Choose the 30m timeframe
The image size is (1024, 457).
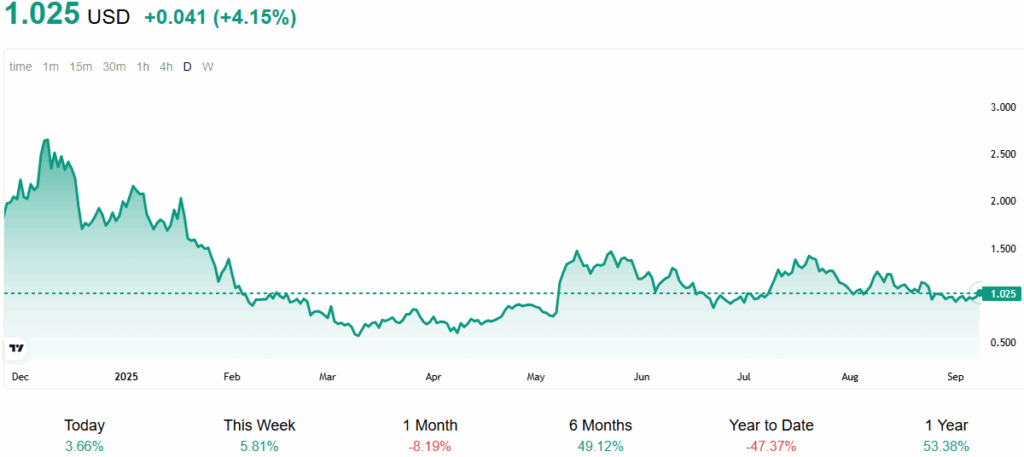(x=114, y=67)
